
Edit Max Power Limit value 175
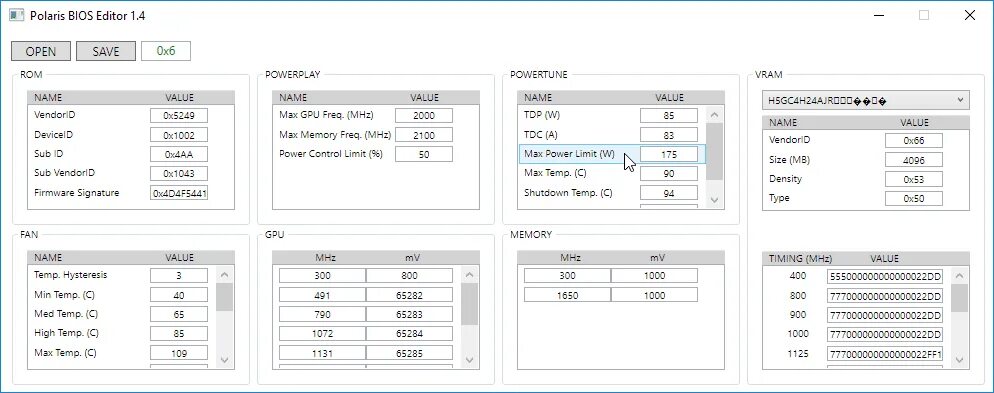coord(669,154)
